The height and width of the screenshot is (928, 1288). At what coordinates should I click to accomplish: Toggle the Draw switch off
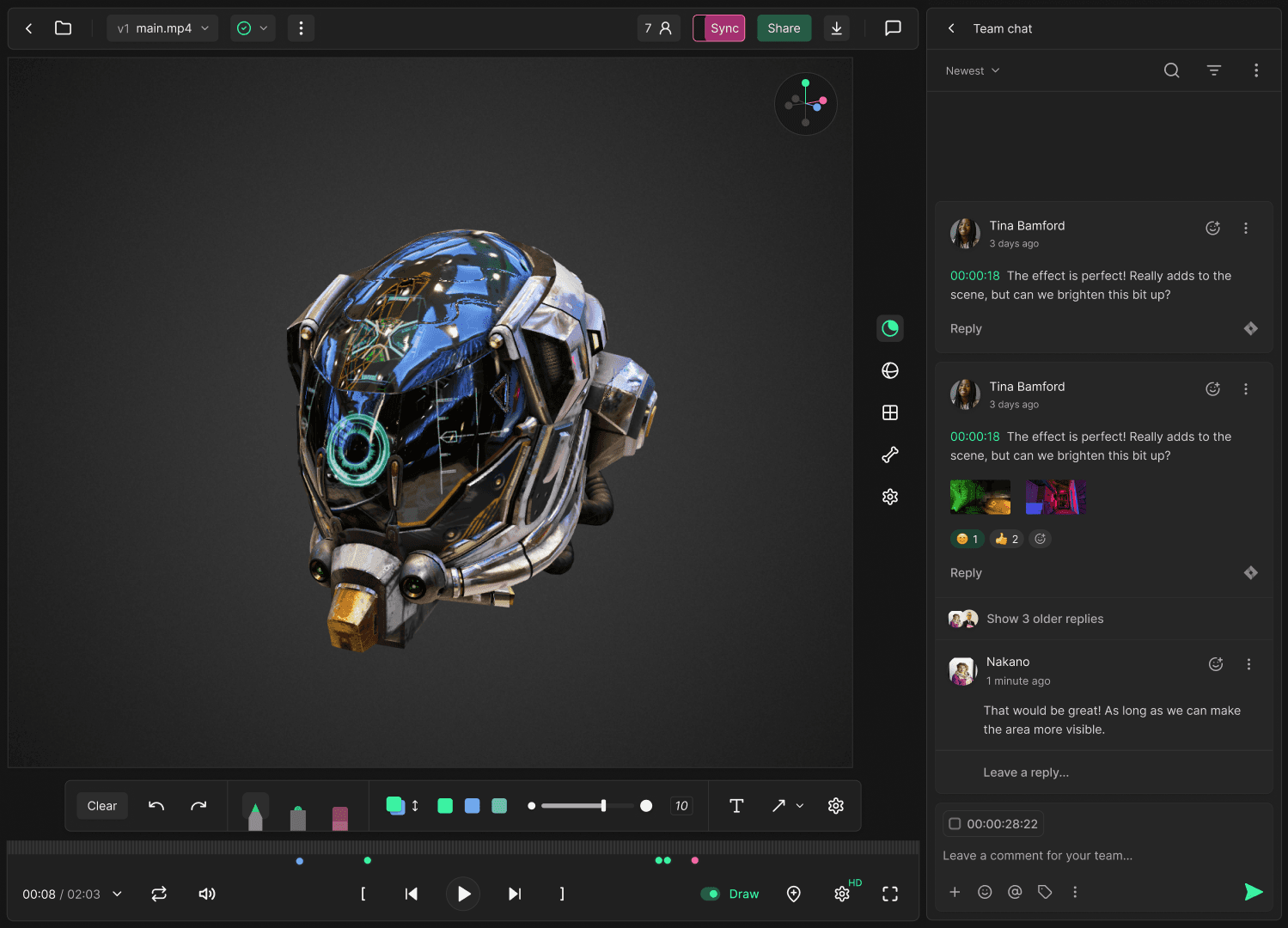711,894
